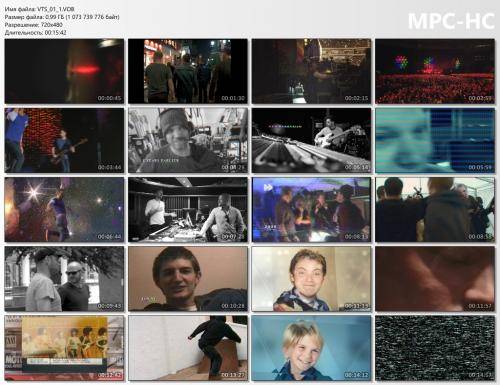The image size is (500, 385).
Task: Select the red light thumbnail at 00:00:45
Action: click(64, 71)
